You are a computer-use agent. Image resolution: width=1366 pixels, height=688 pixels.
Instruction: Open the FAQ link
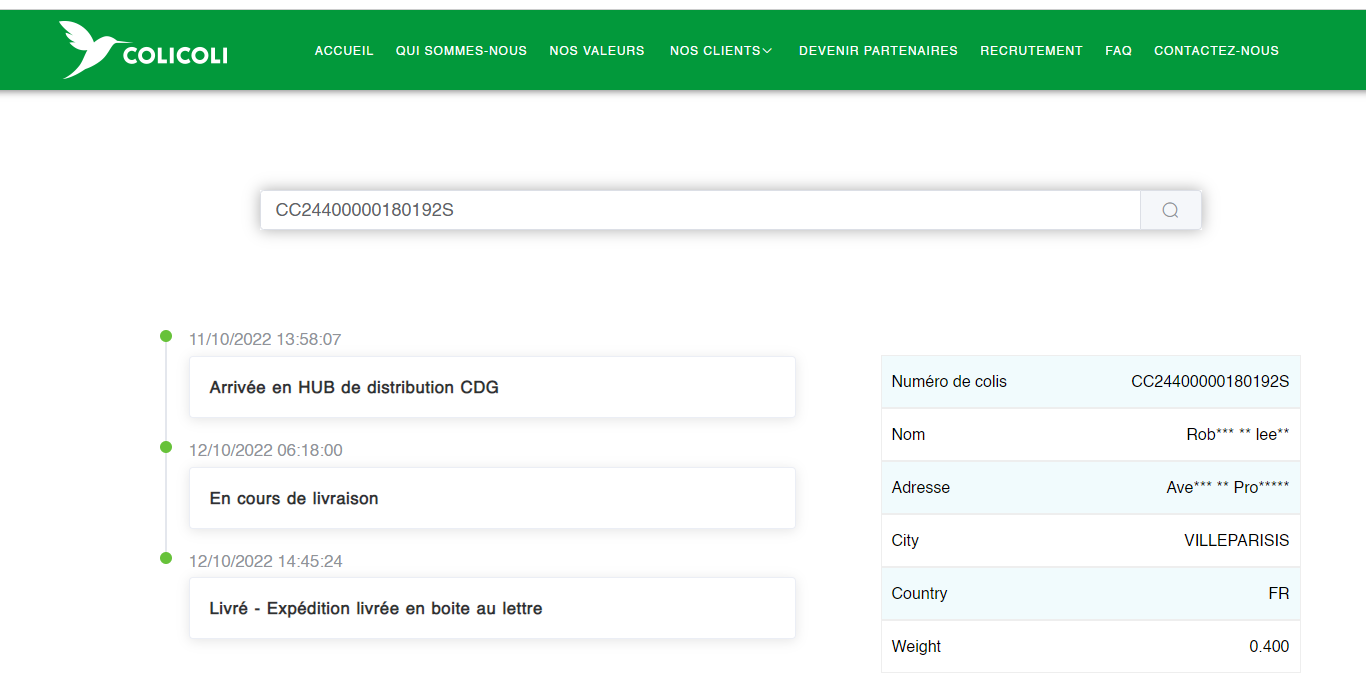[x=1118, y=51]
